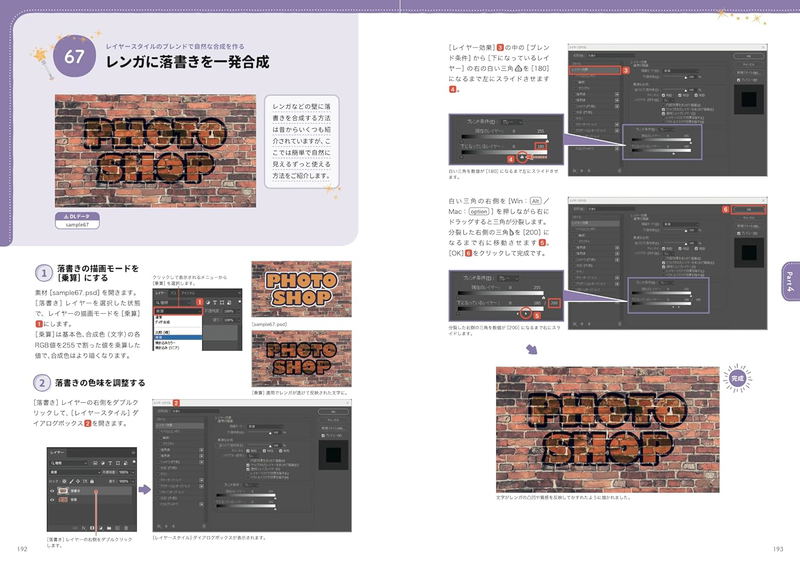
Task: Click delete layer trash icon at panel bottom
Action: coord(126,528)
